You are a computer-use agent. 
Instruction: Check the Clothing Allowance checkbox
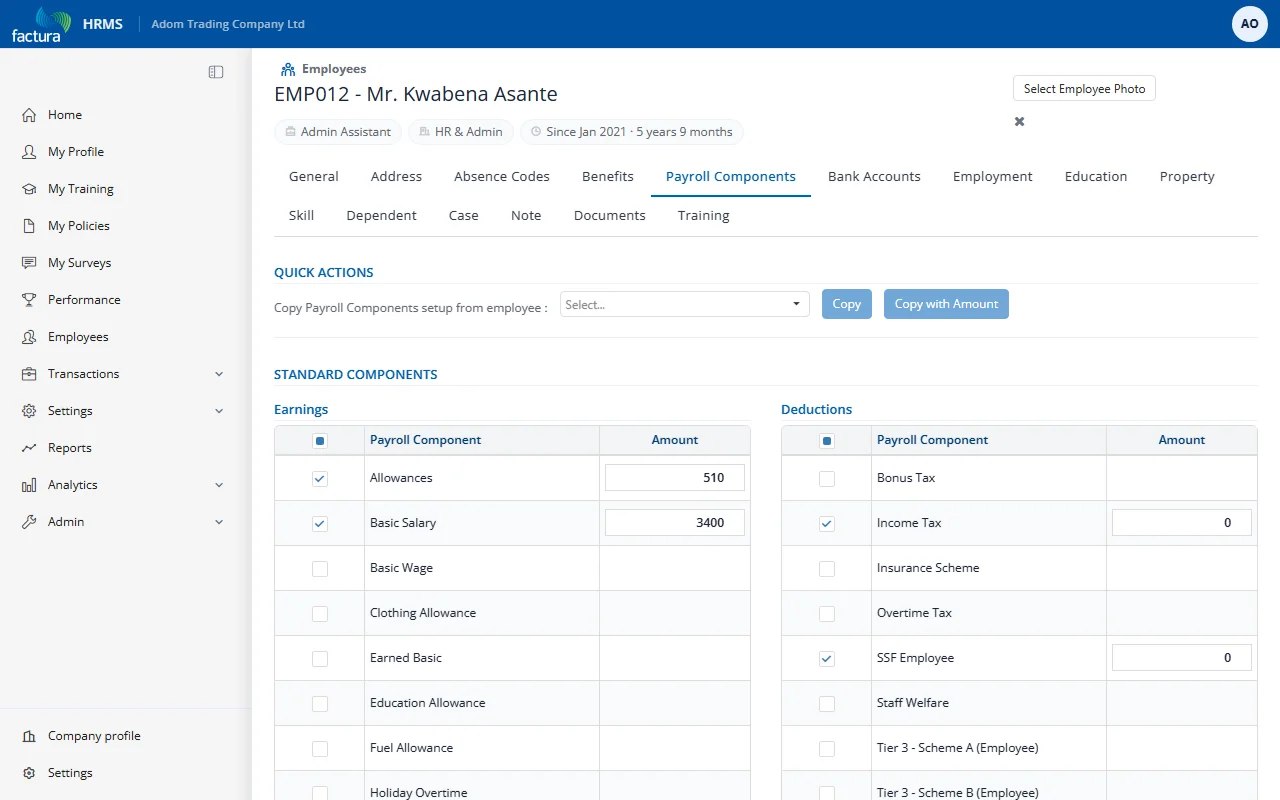[320, 614]
